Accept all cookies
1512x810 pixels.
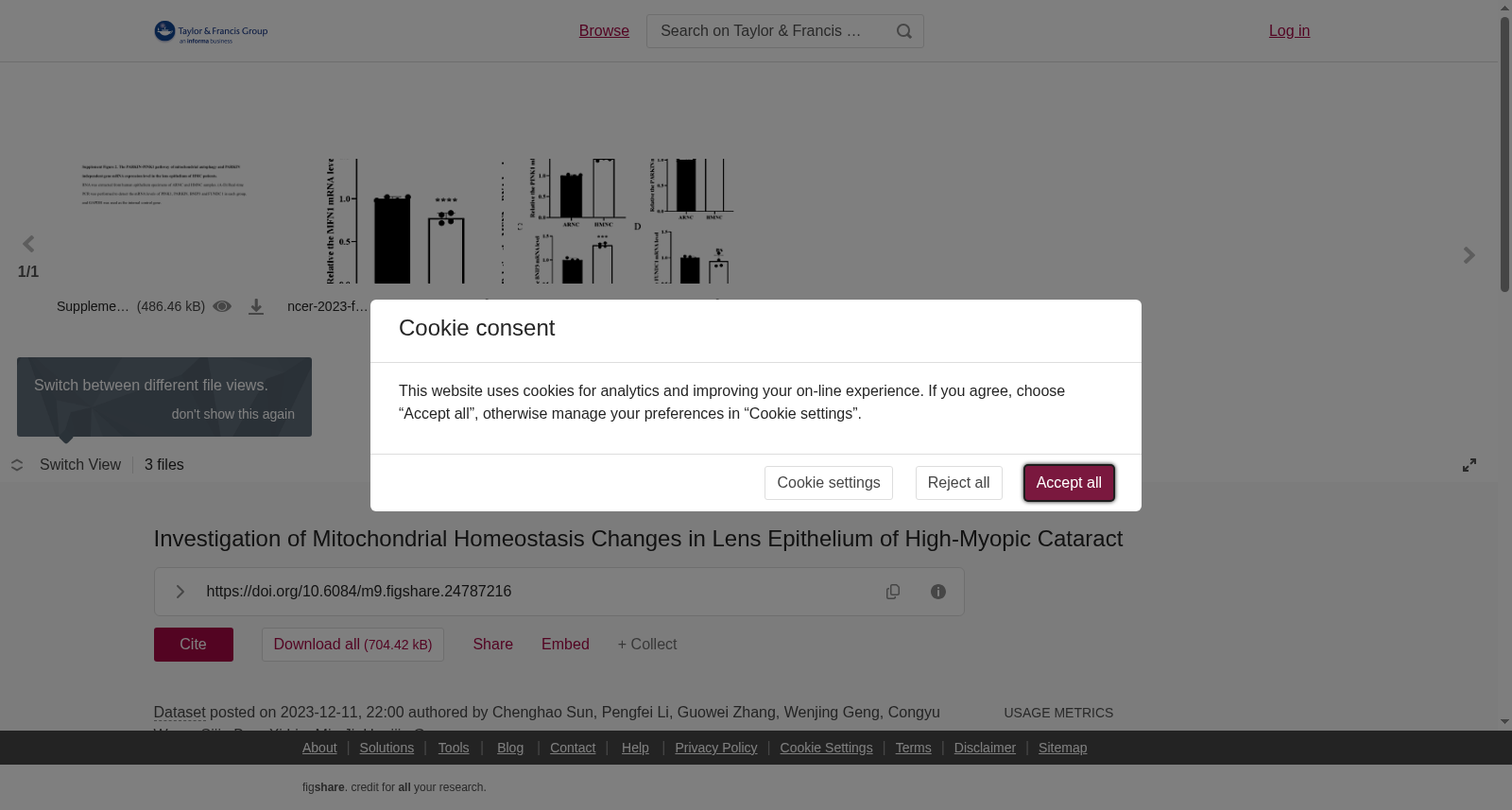click(1069, 483)
